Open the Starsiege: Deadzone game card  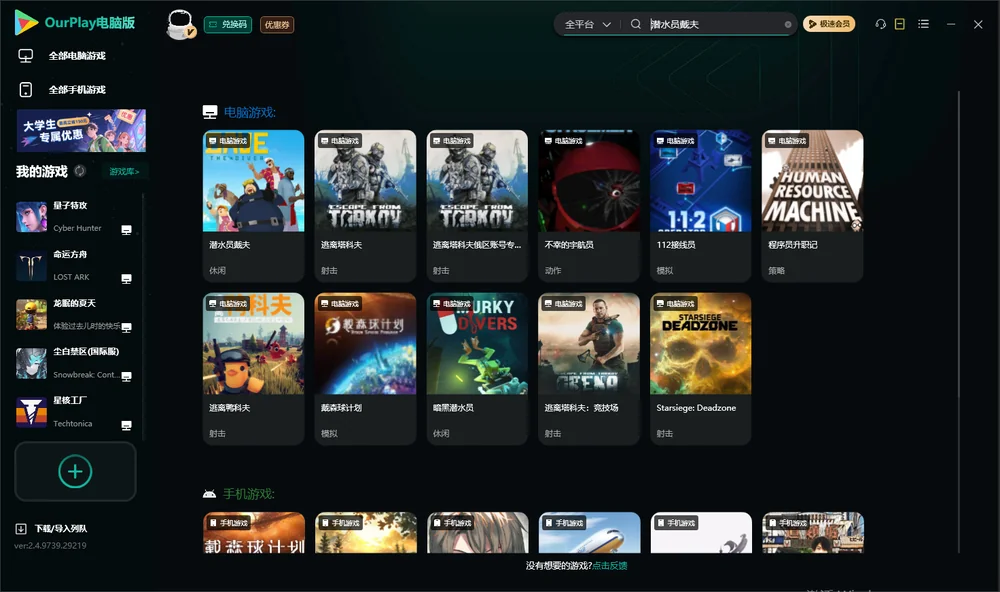point(701,369)
